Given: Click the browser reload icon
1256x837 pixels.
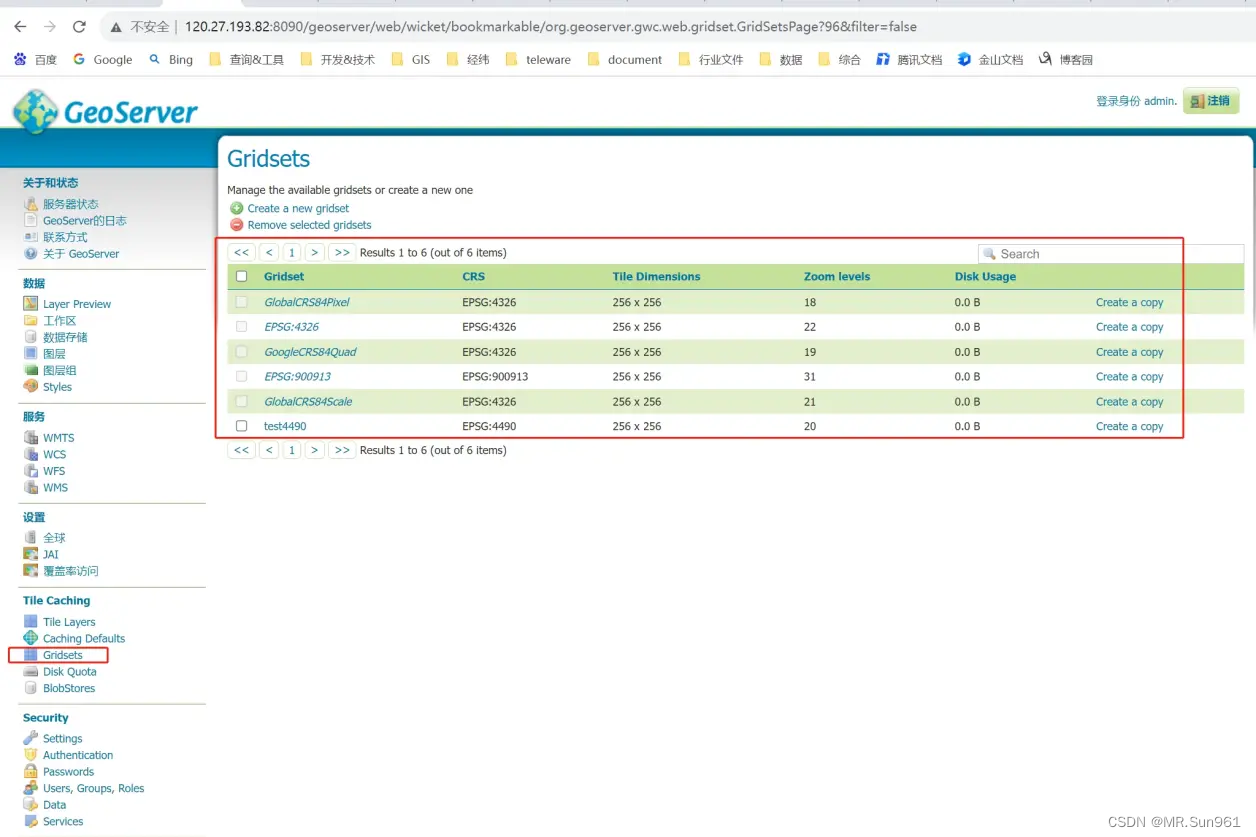Looking at the screenshot, I should [x=80, y=27].
